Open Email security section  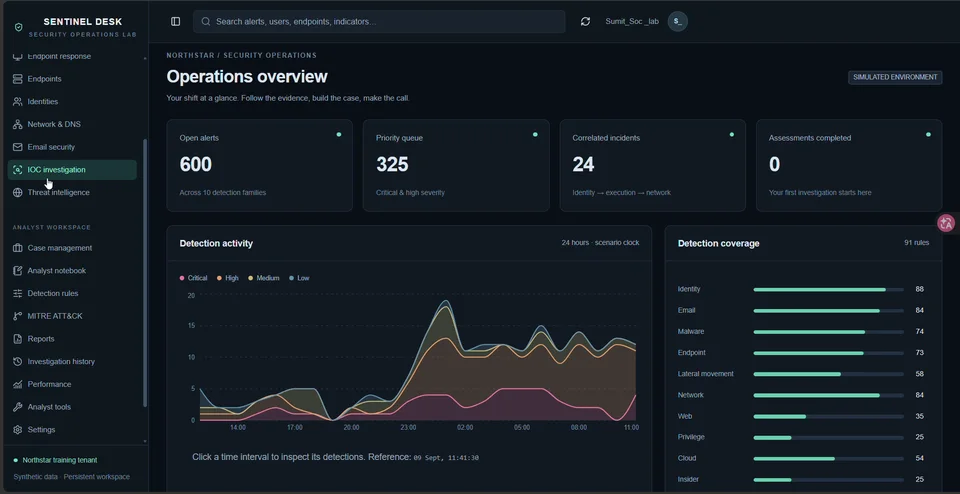click(x=72, y=147)
